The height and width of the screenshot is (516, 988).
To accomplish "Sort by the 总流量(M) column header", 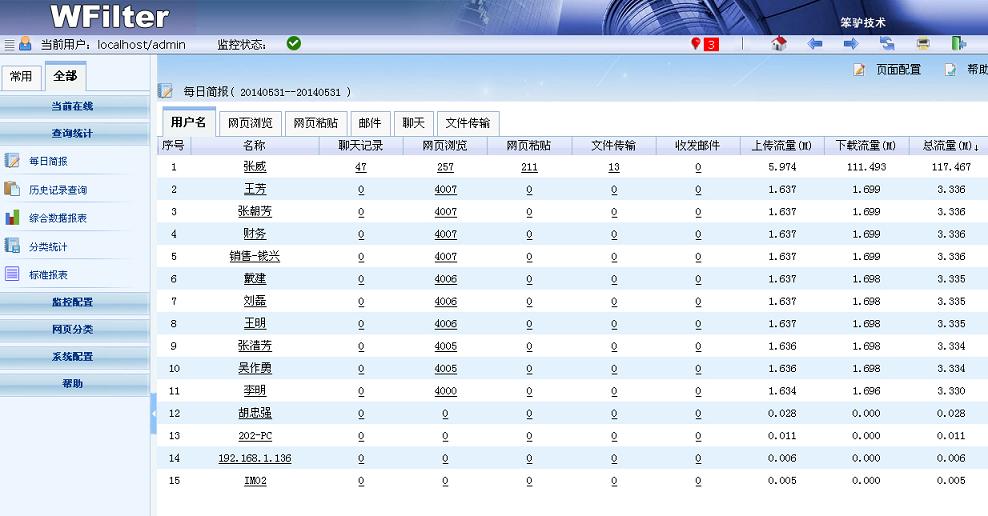I will (949, 146).
